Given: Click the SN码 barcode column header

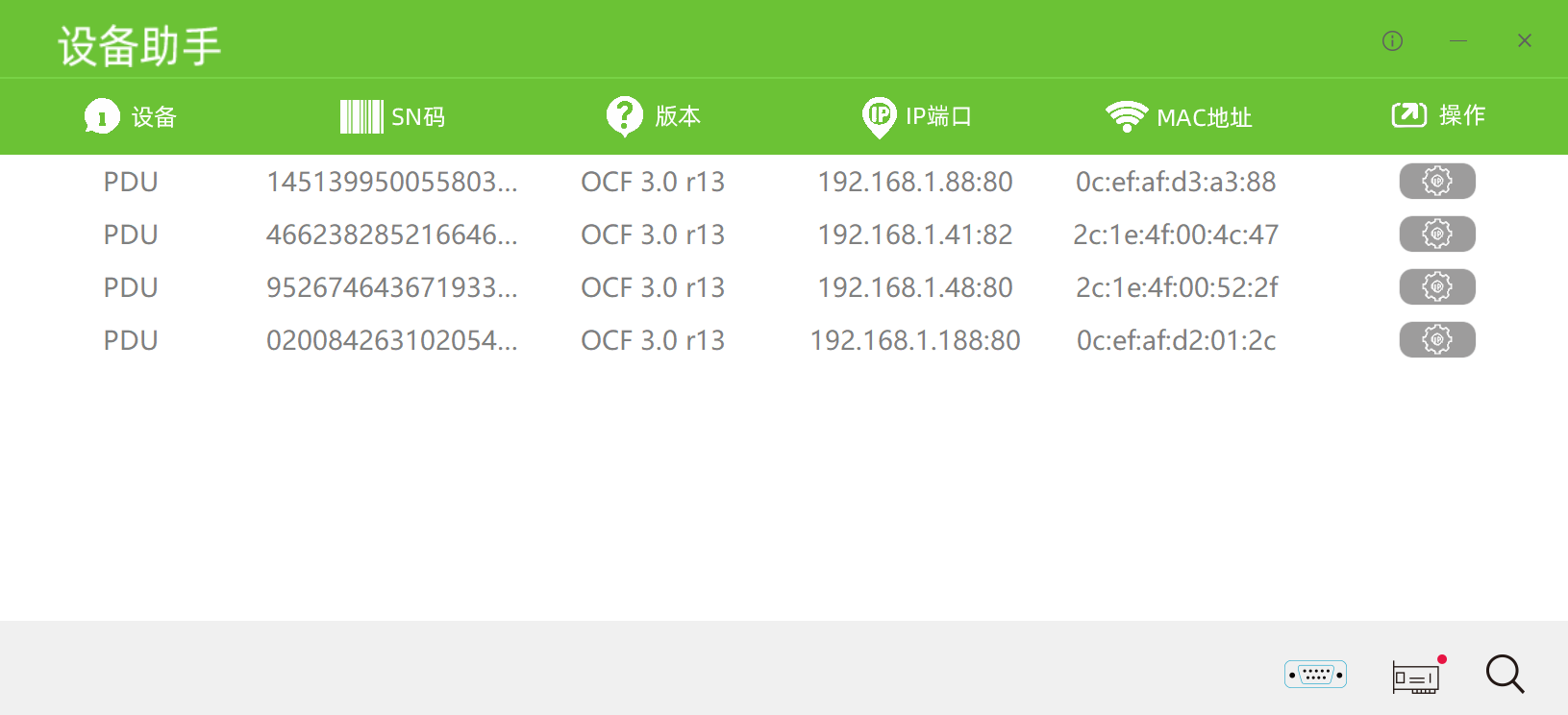Looking at the screenshot, I should (392, 117).
